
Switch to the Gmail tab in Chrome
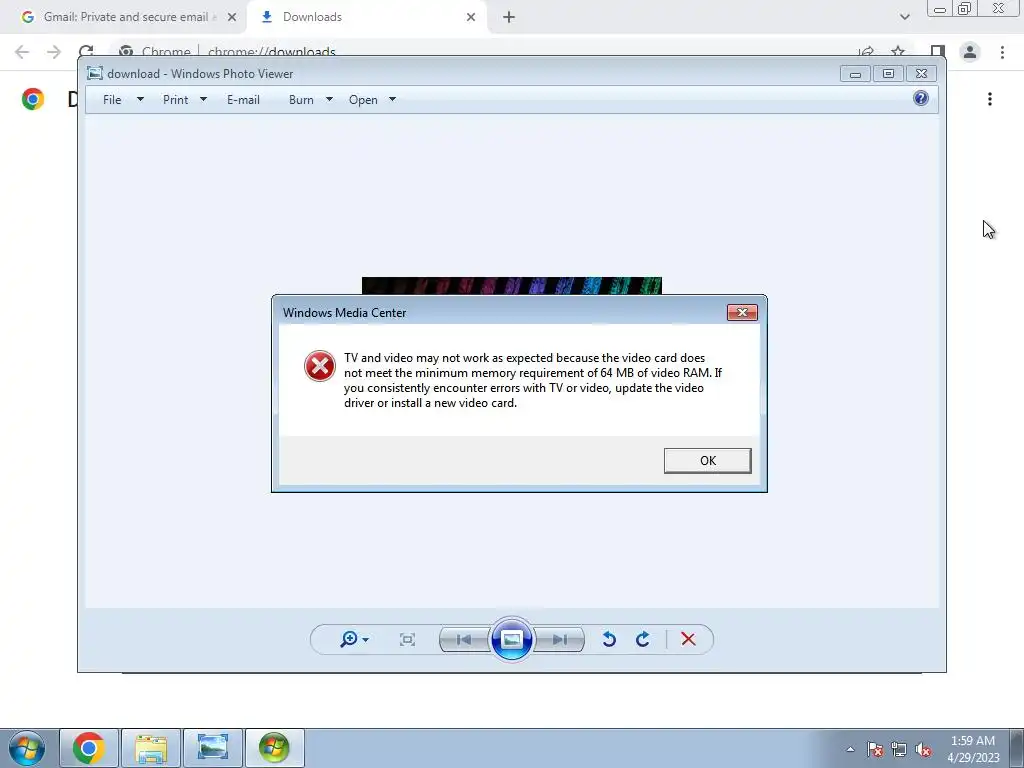(x=124, y=17)
